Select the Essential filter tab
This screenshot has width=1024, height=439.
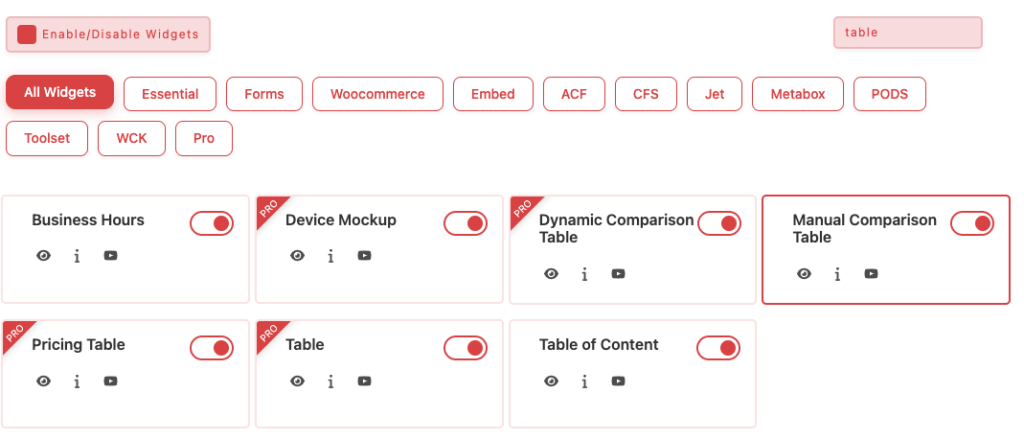(170, 94)
